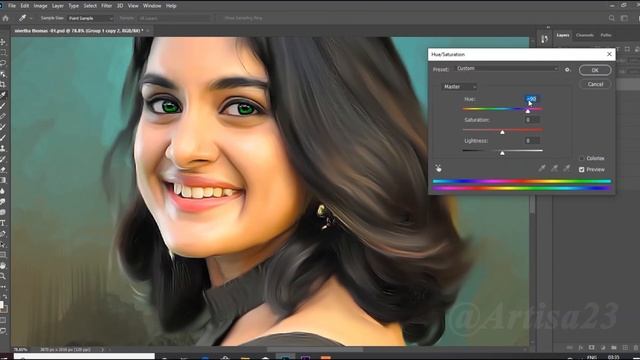Select the Rectangular Marquee tool
Screen dimensions: 640x360
(3, 53)
